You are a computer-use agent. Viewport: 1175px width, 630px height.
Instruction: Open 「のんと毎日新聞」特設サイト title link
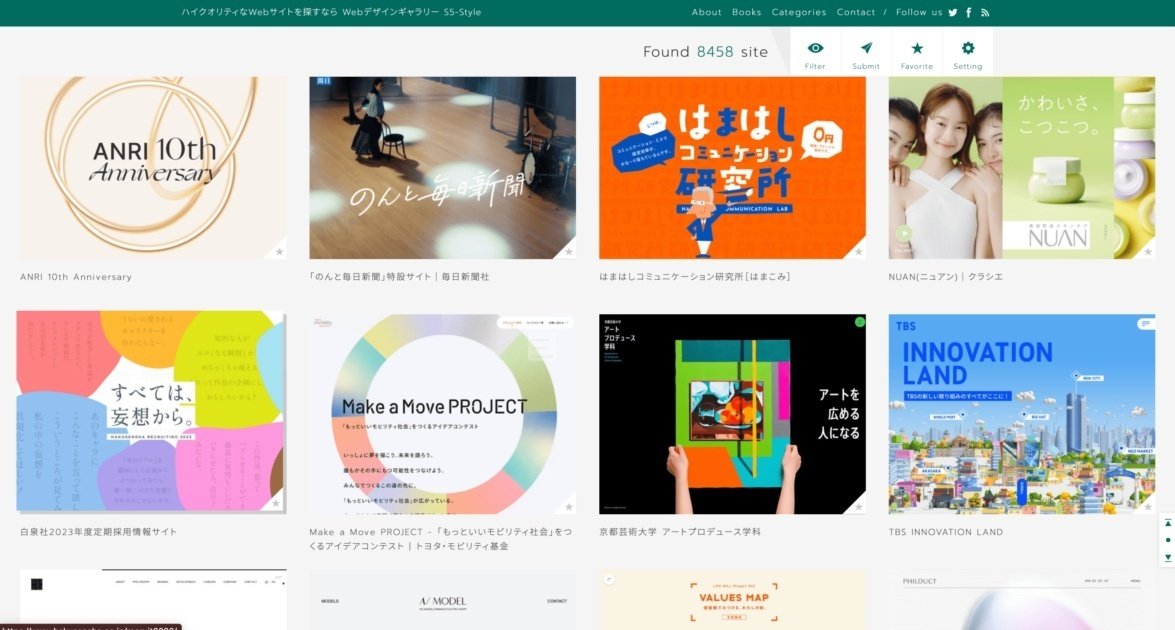coord(399,276)
